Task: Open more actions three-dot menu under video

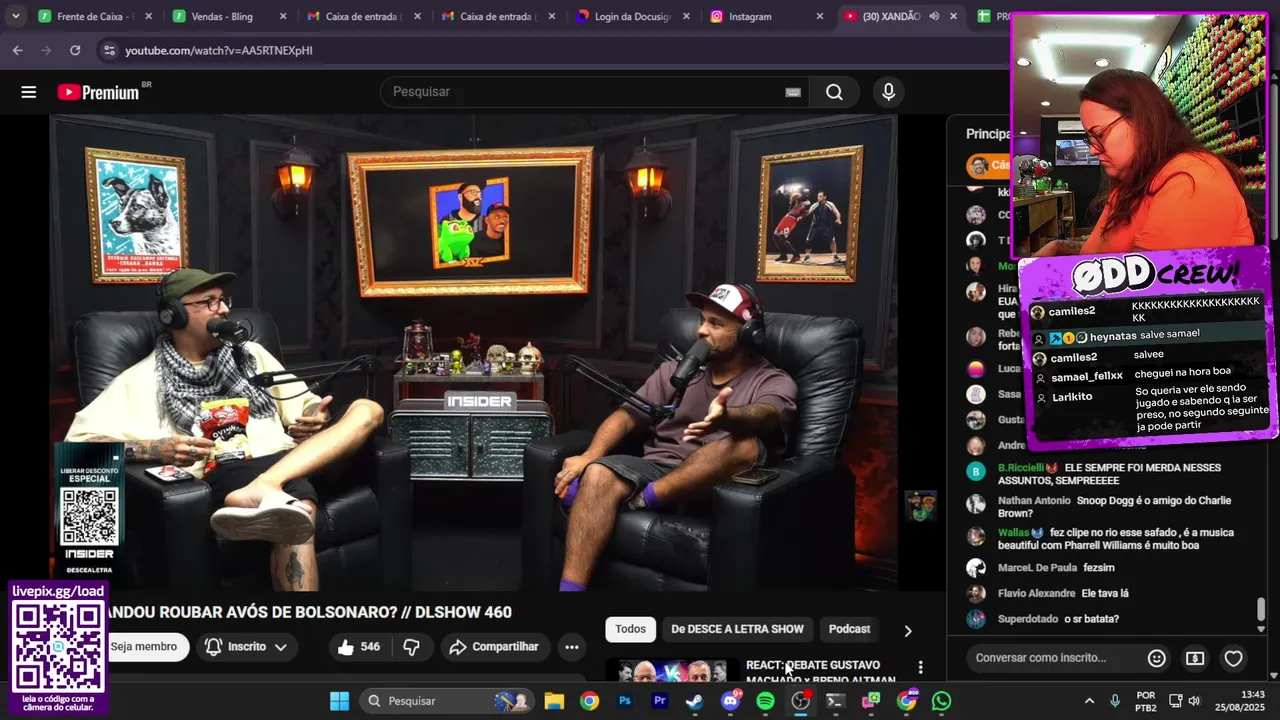Action: pyautogui.click(x=571, y=647)
